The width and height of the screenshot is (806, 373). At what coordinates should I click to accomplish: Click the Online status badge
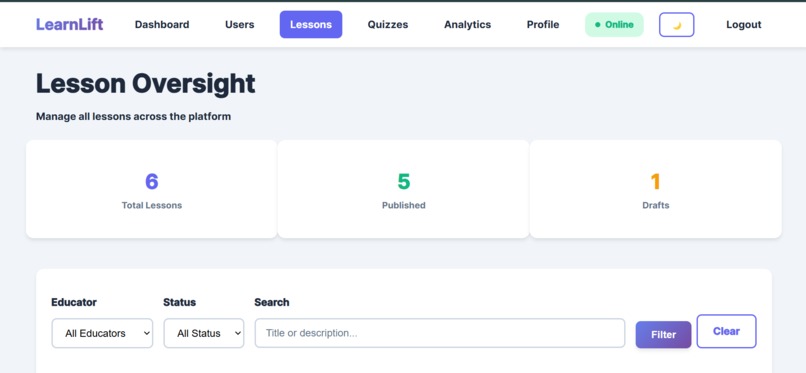pyautogui.click(x=614, y=25)
